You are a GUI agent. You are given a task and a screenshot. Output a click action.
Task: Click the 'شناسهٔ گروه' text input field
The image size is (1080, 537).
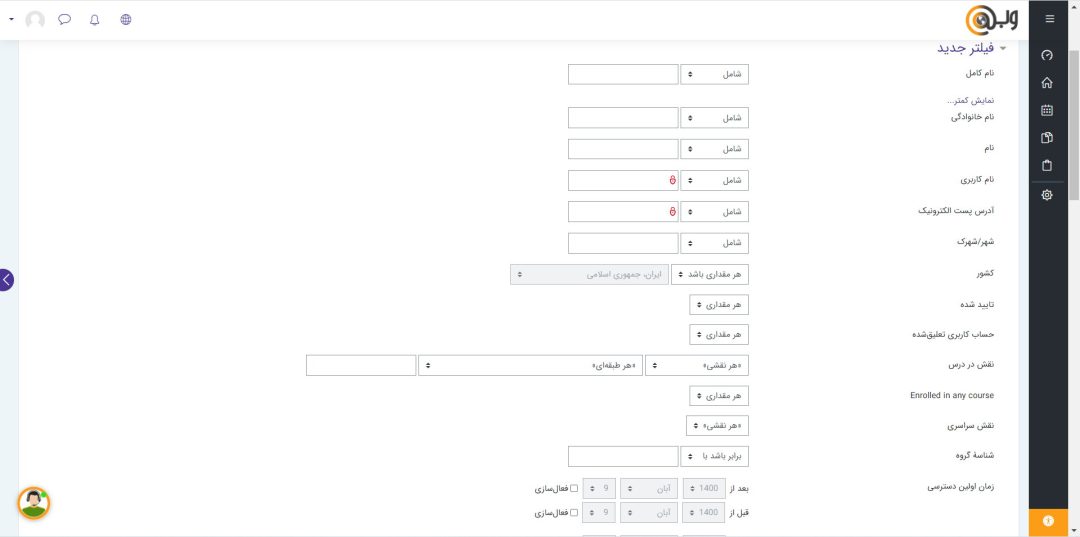coord(623,456)
